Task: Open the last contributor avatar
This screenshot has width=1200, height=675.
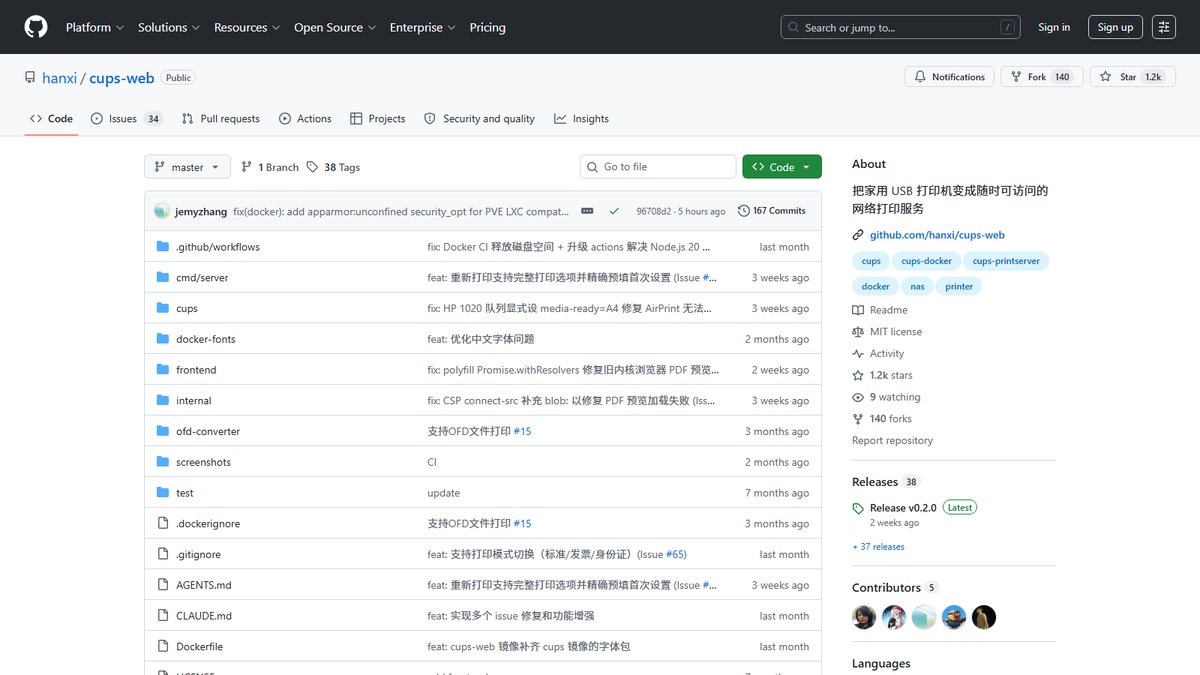Action: click(x=984, y=617)
